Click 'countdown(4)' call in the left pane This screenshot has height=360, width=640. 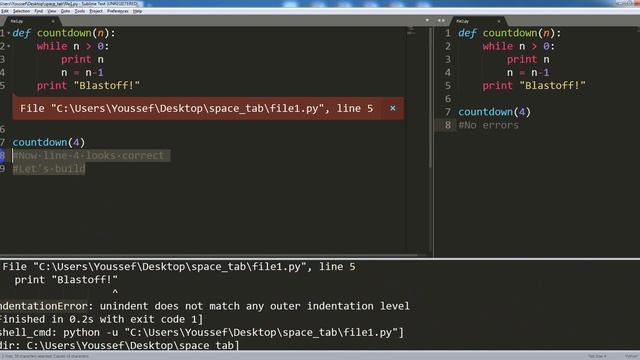49,142
